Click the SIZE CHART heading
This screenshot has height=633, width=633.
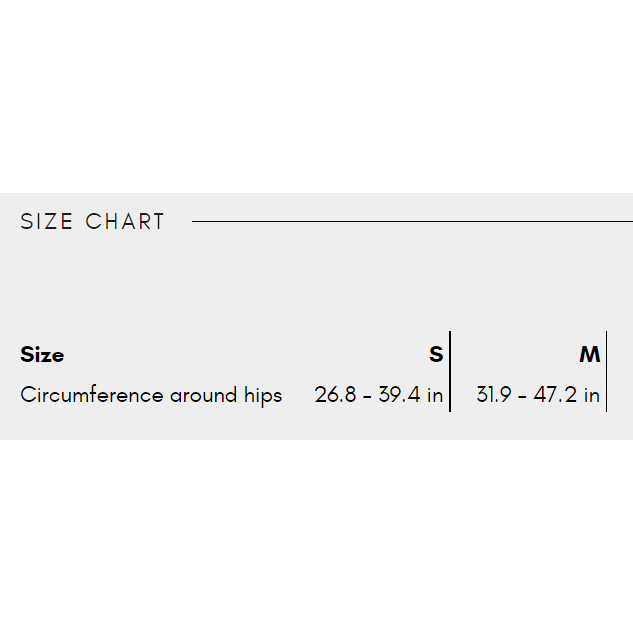(x=92, y=222)
